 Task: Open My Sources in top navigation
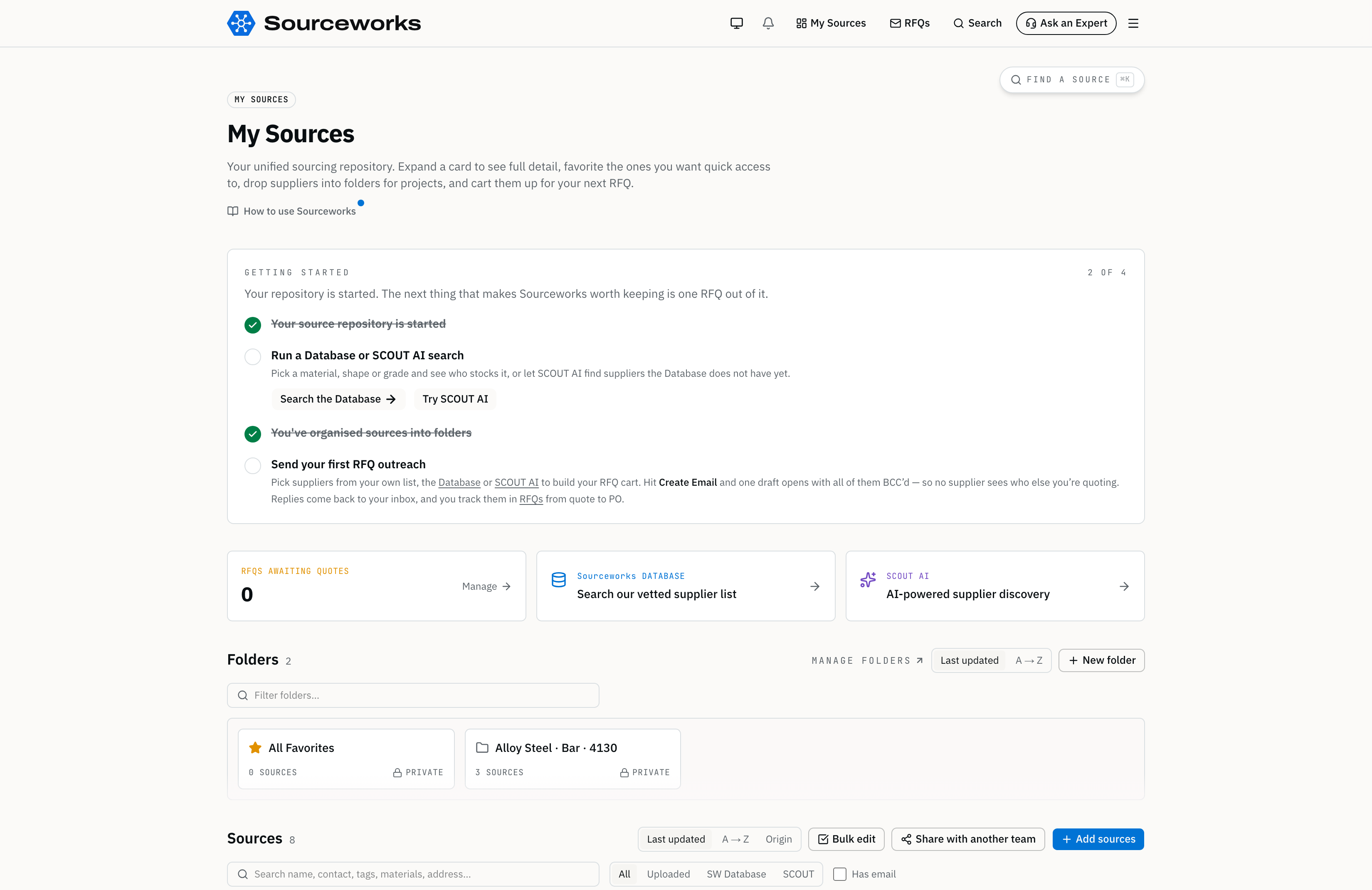pos(831,23)
